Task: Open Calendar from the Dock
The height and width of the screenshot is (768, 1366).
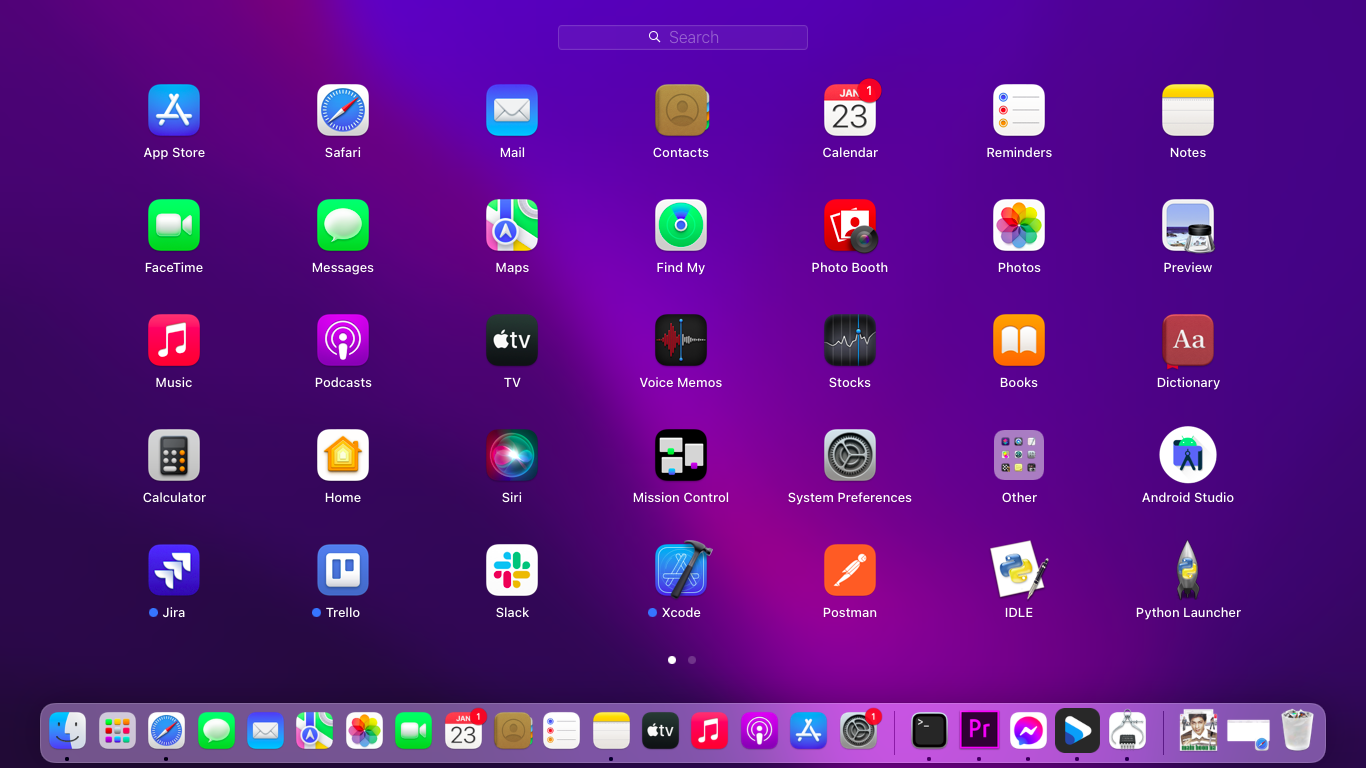Action: coord(463,731)
